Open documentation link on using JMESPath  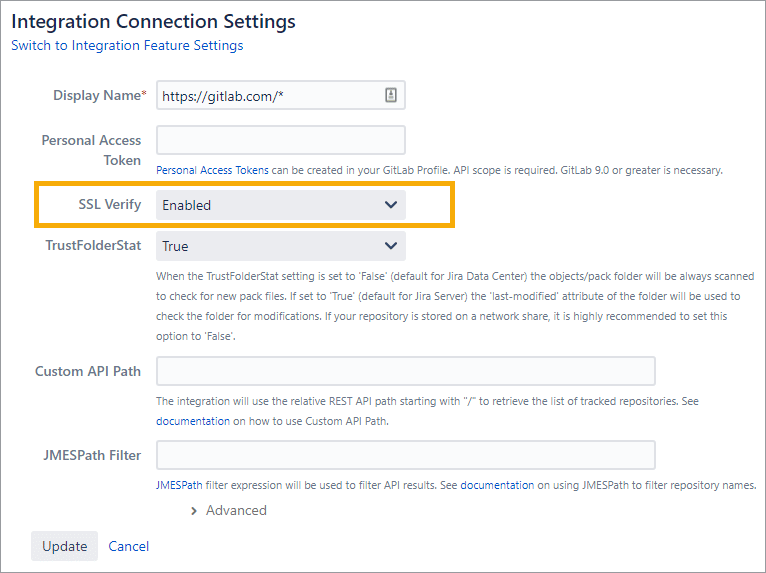point(497,485)
